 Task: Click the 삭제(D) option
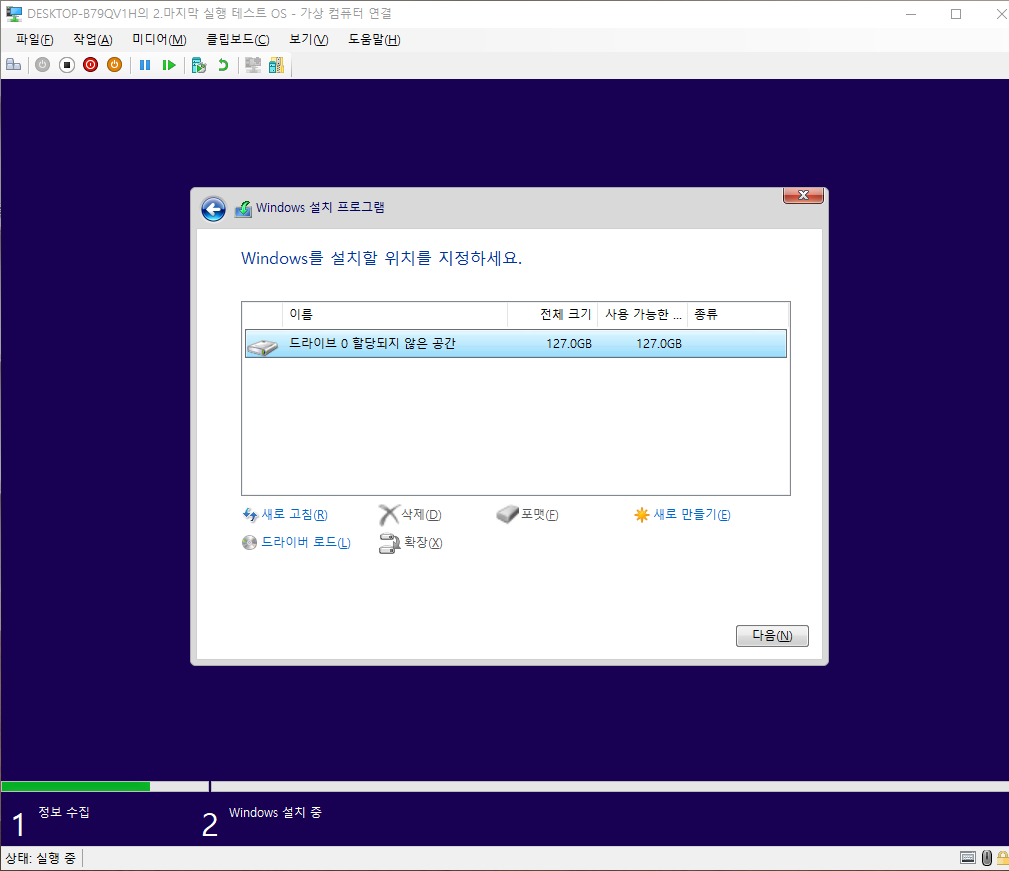point(421,515)
